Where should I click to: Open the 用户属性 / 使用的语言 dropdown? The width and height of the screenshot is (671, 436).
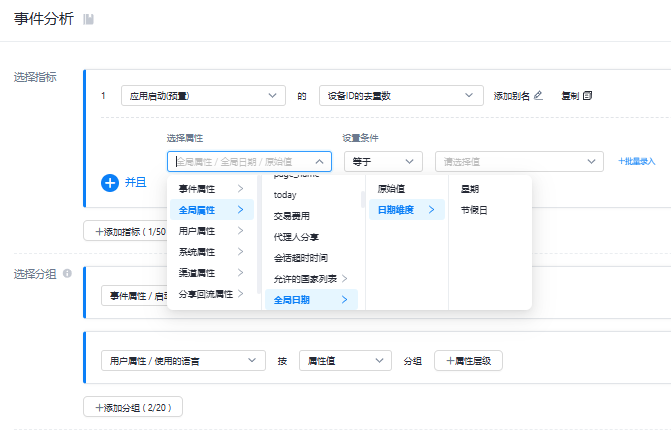(183, 361)
